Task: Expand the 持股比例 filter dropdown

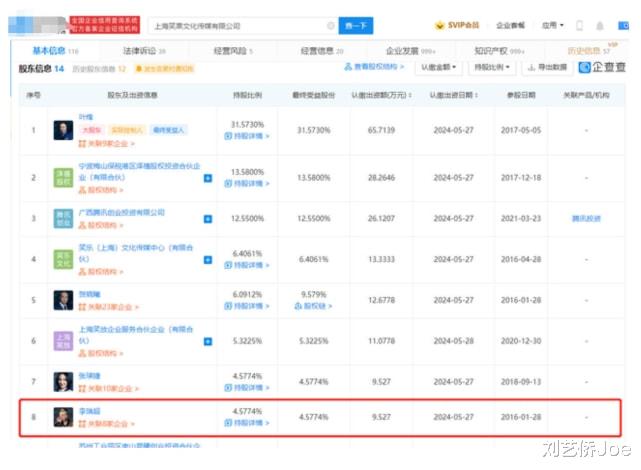Action: 492,67
